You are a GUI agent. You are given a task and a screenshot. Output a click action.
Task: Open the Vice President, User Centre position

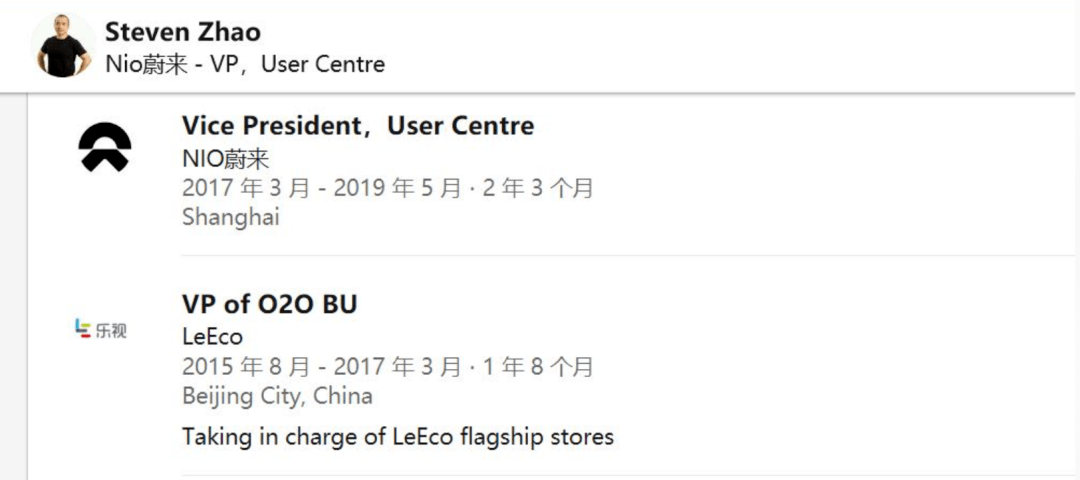click(x=358, y=126)
